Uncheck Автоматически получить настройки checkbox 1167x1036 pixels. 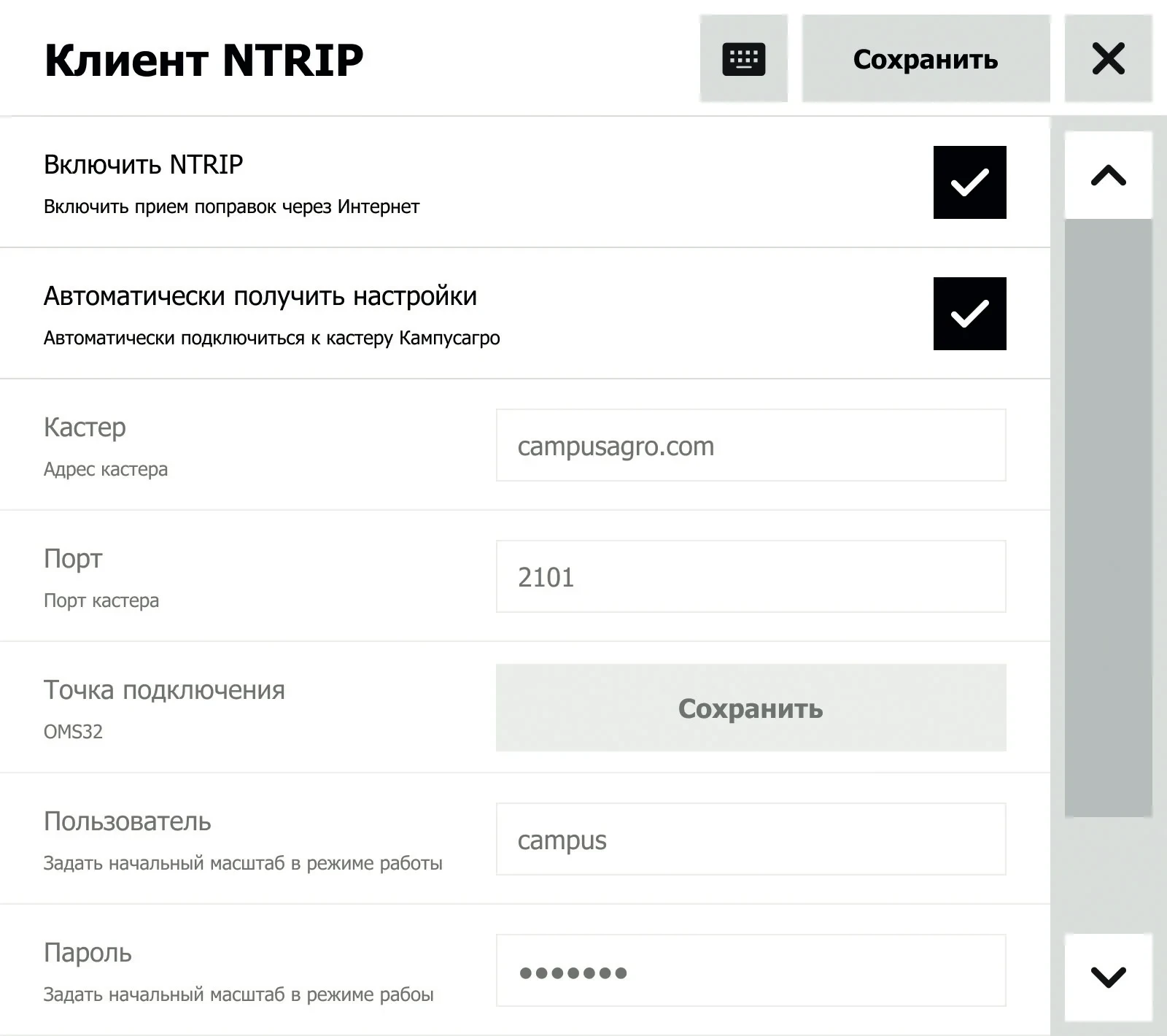[969, 314]
